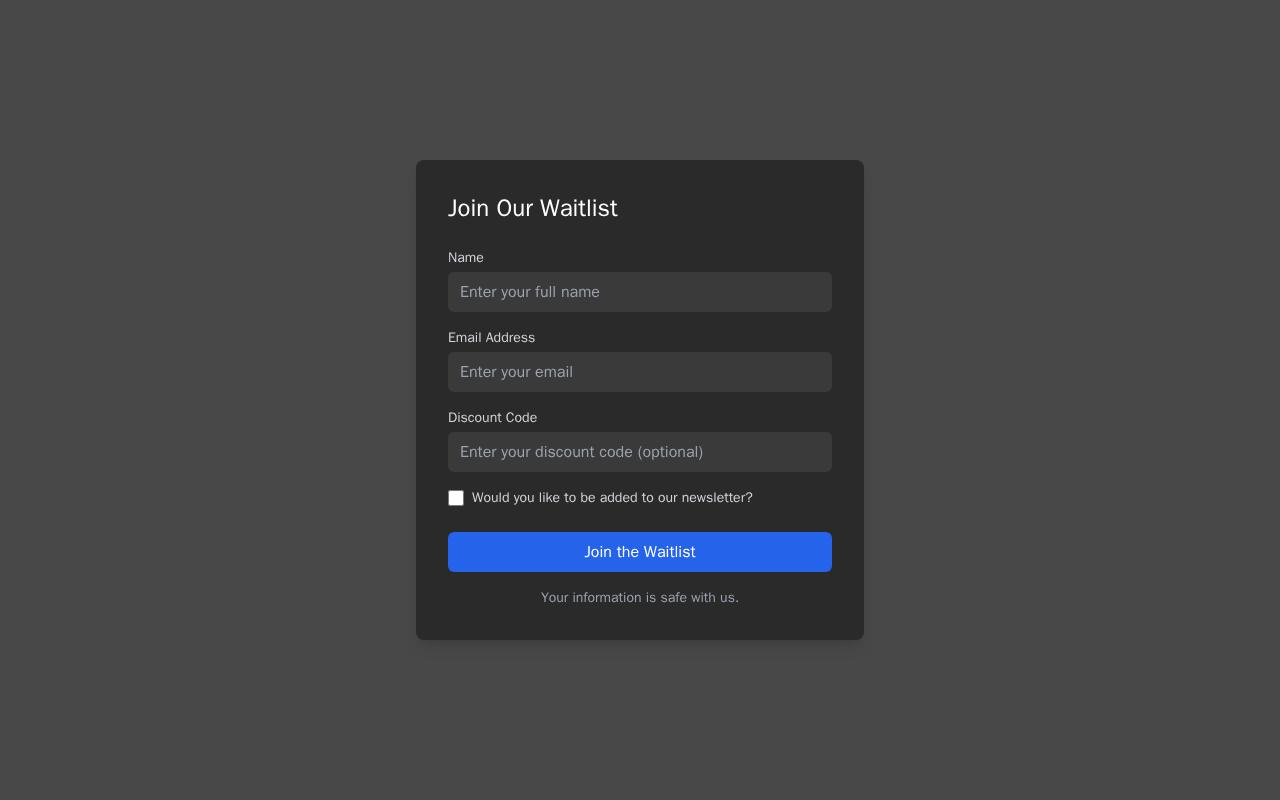Click the "Enter your email" placeholder text
The width and height of the screenshot is (1280, 800).
516,372
